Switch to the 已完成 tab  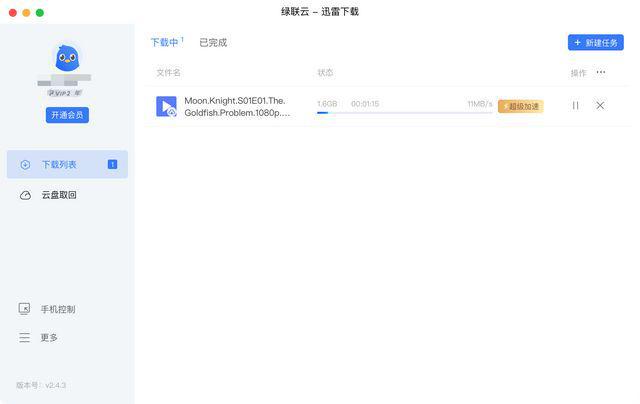tap(213, 42)
